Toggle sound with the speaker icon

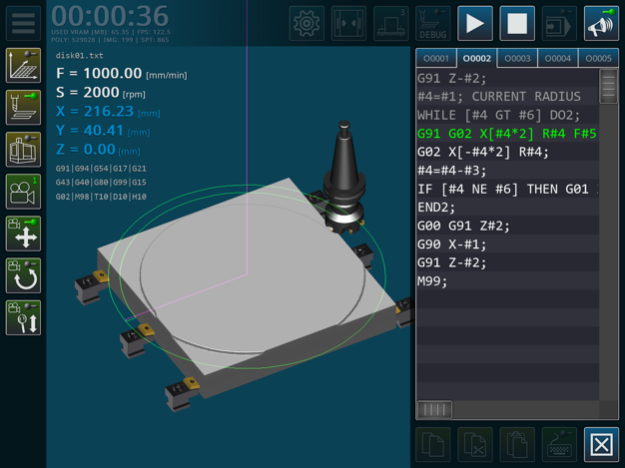(x=601, y=23)
